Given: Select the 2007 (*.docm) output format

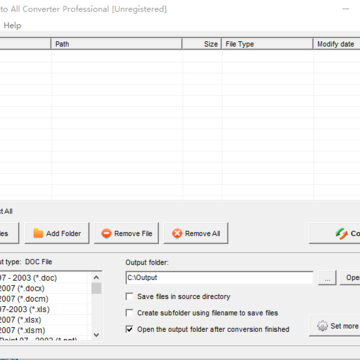Looking at the screenshot, I should [x=45, y=299].
